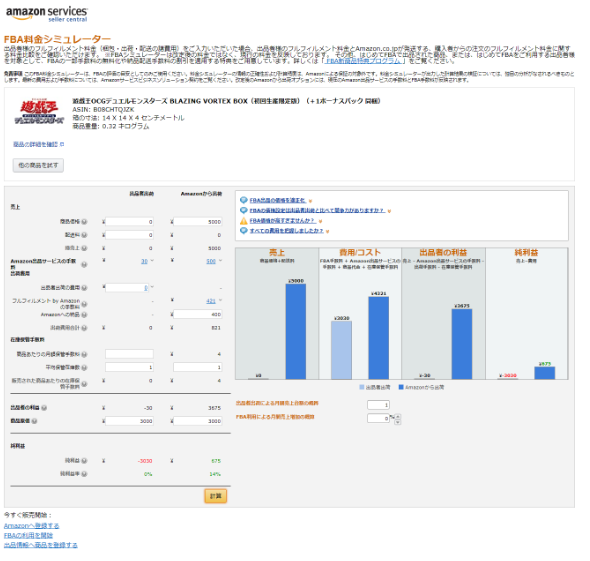The width and height of the screenshot is (590, 561).
Task: Click the 他の商品を試す button
Action: point(38,165)
